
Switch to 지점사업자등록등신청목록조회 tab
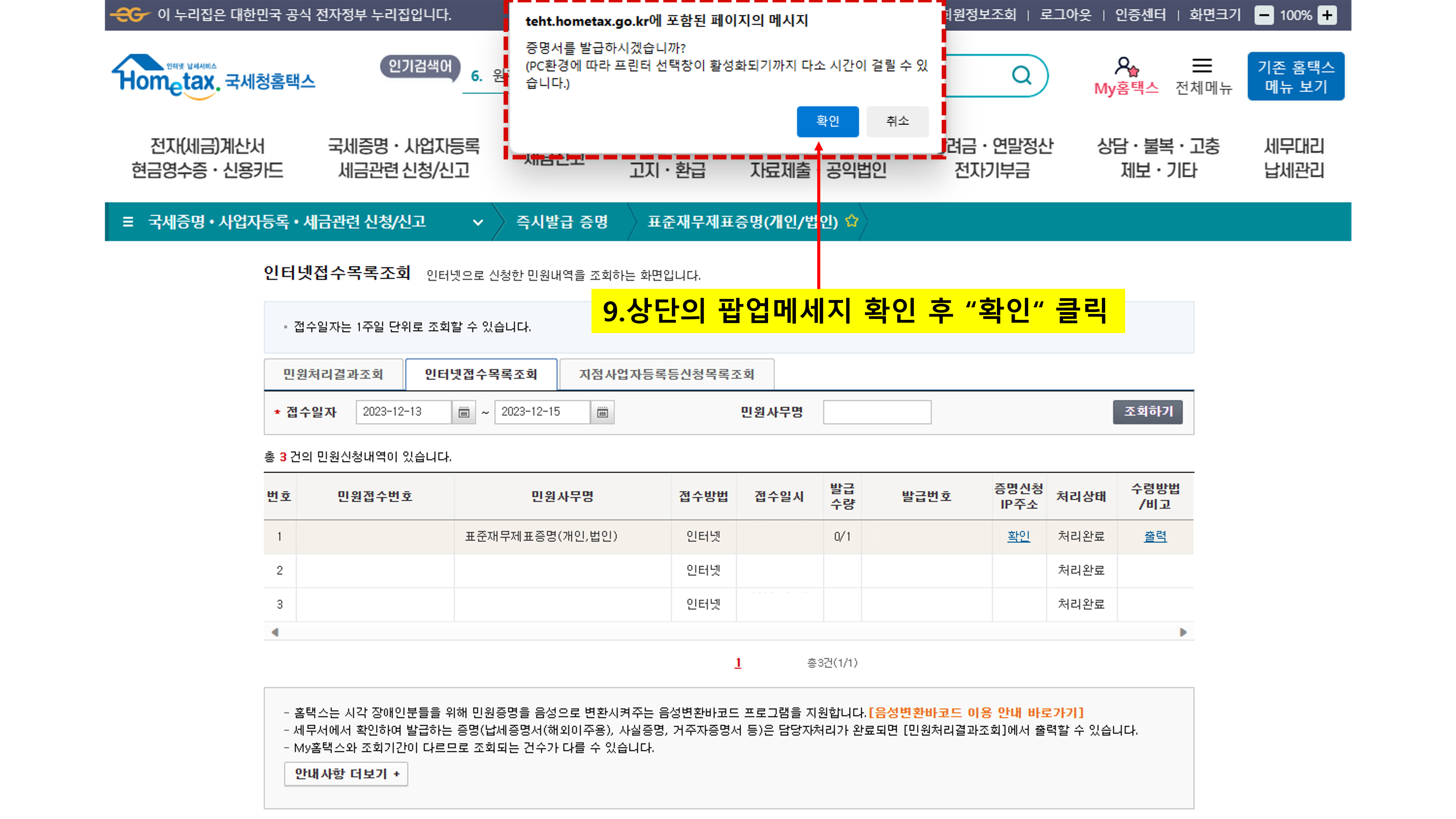(x=666, y=374)
